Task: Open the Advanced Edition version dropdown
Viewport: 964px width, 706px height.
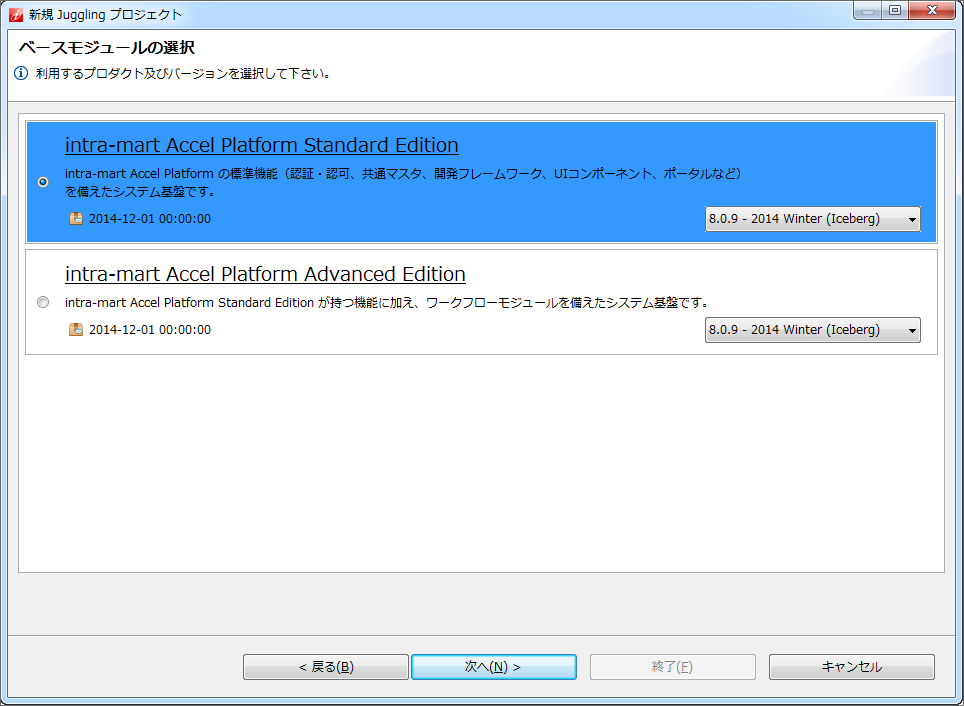Action: [x=812, y=330]
